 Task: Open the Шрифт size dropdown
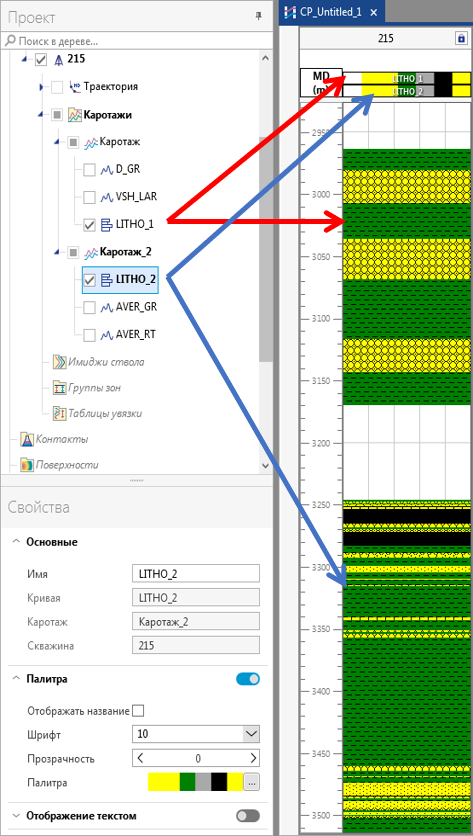(x=251, y=734)
